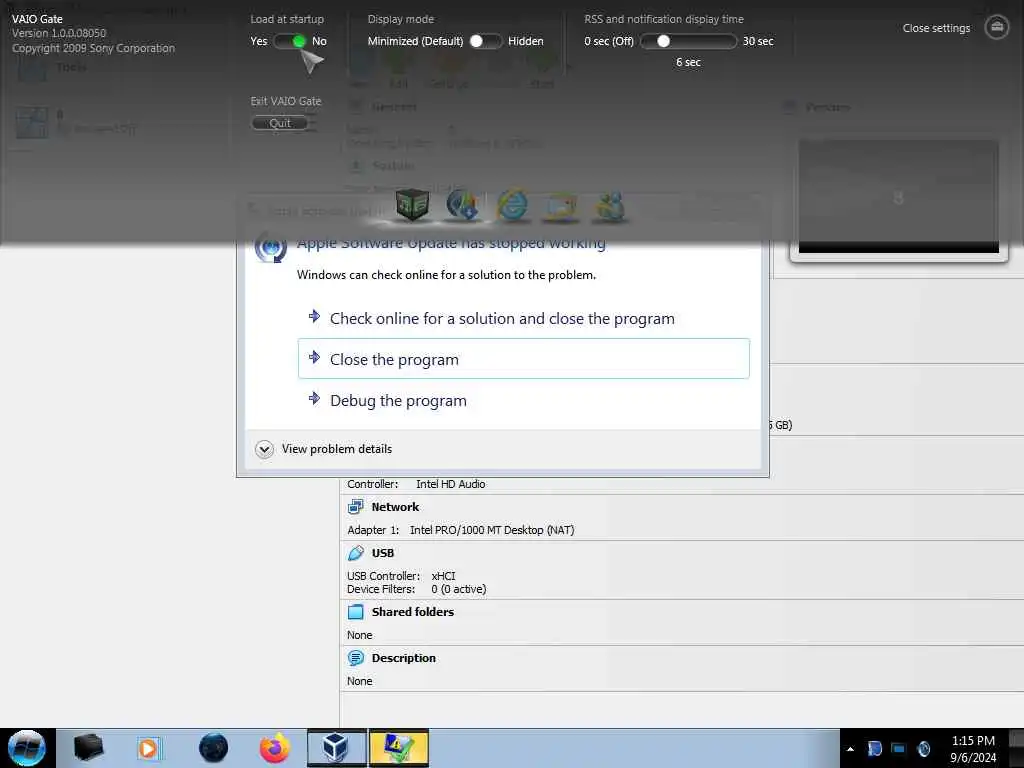Viewport: 1024px width, 768px height.
Task: Click the Network section icon in VirtualBox
Action: click(x=356, y=507)
